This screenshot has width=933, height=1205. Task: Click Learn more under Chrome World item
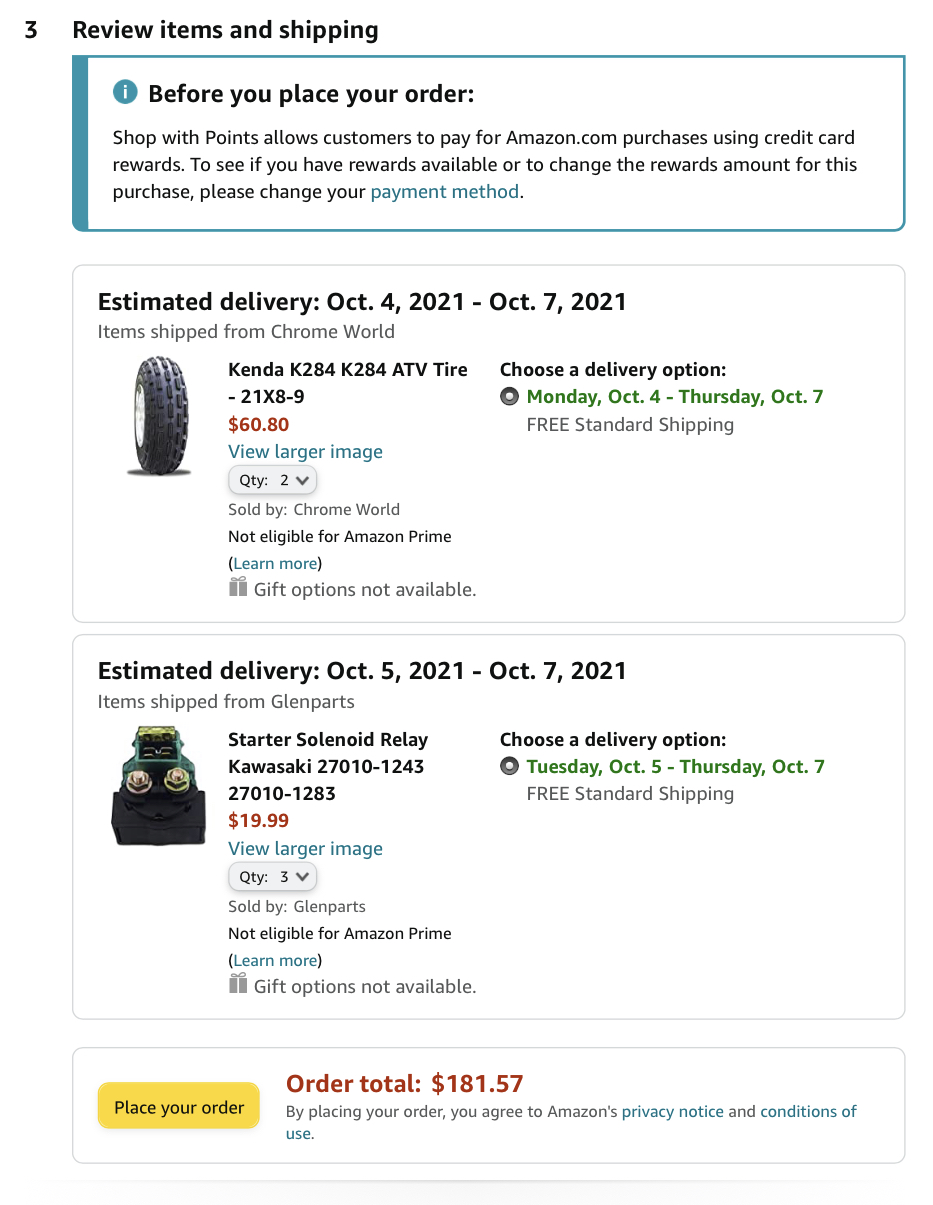(275, 564)
